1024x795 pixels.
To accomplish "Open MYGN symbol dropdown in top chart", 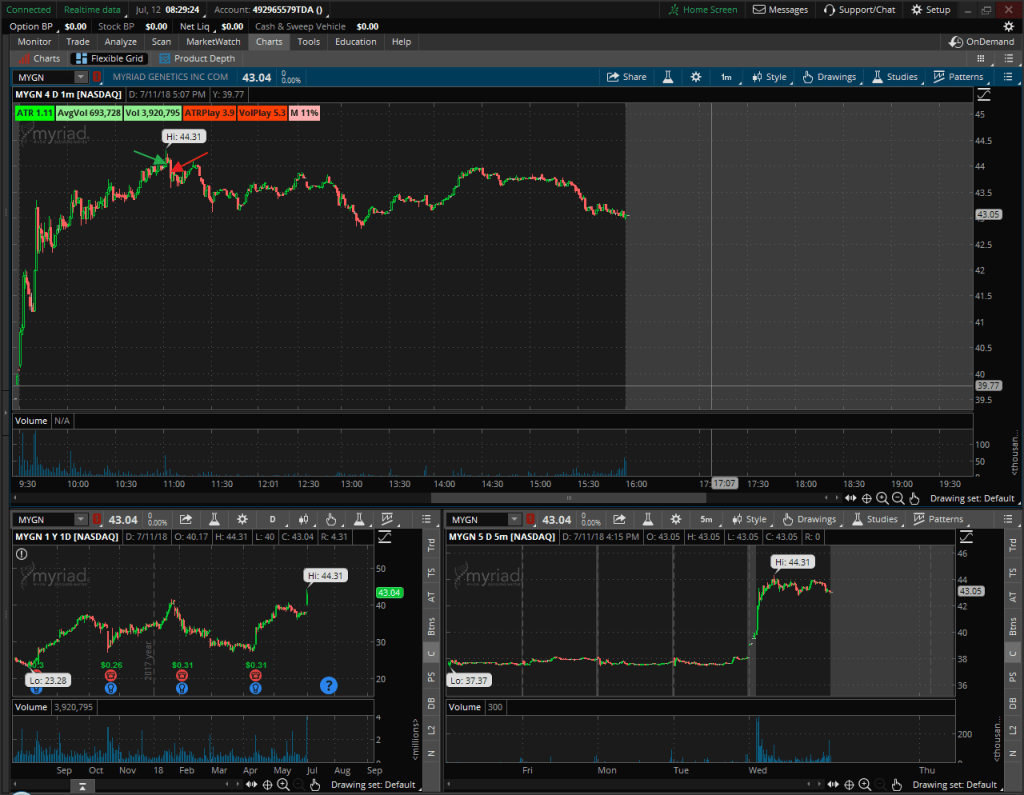I will 52,77.
